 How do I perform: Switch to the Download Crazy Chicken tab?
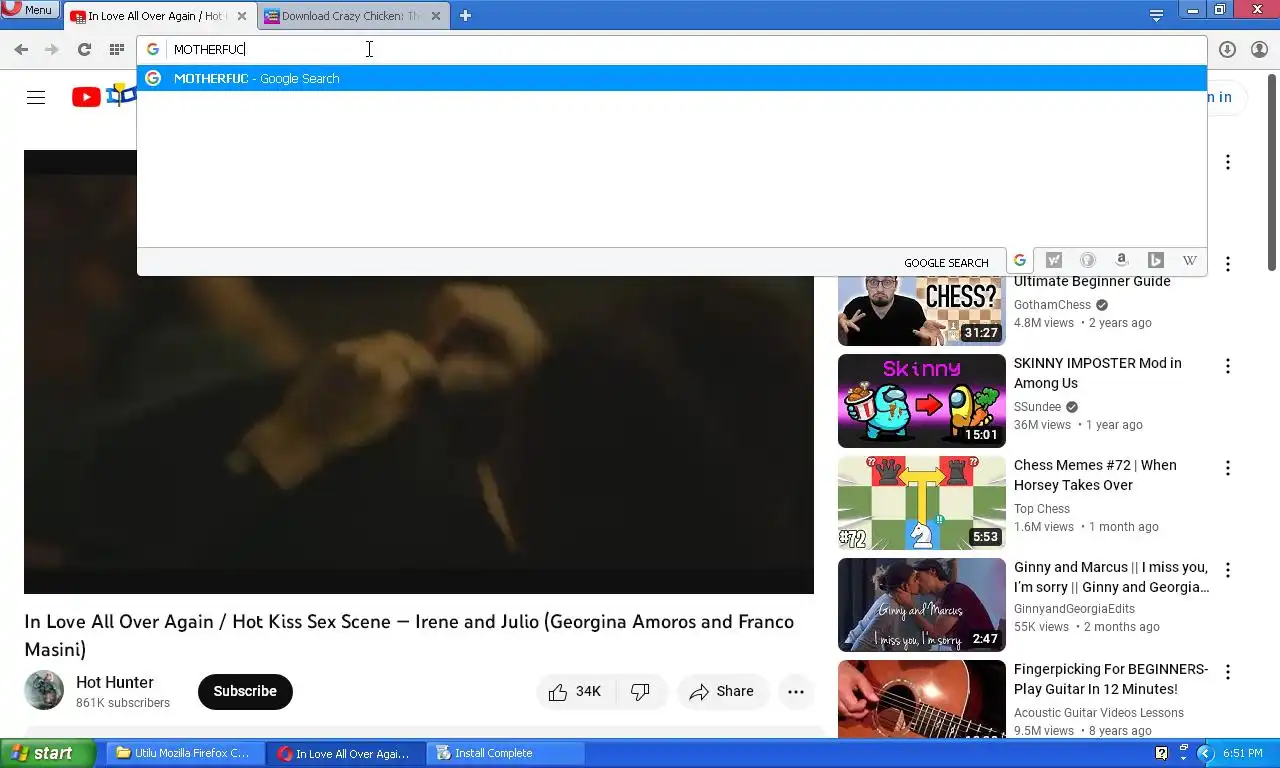342,16
